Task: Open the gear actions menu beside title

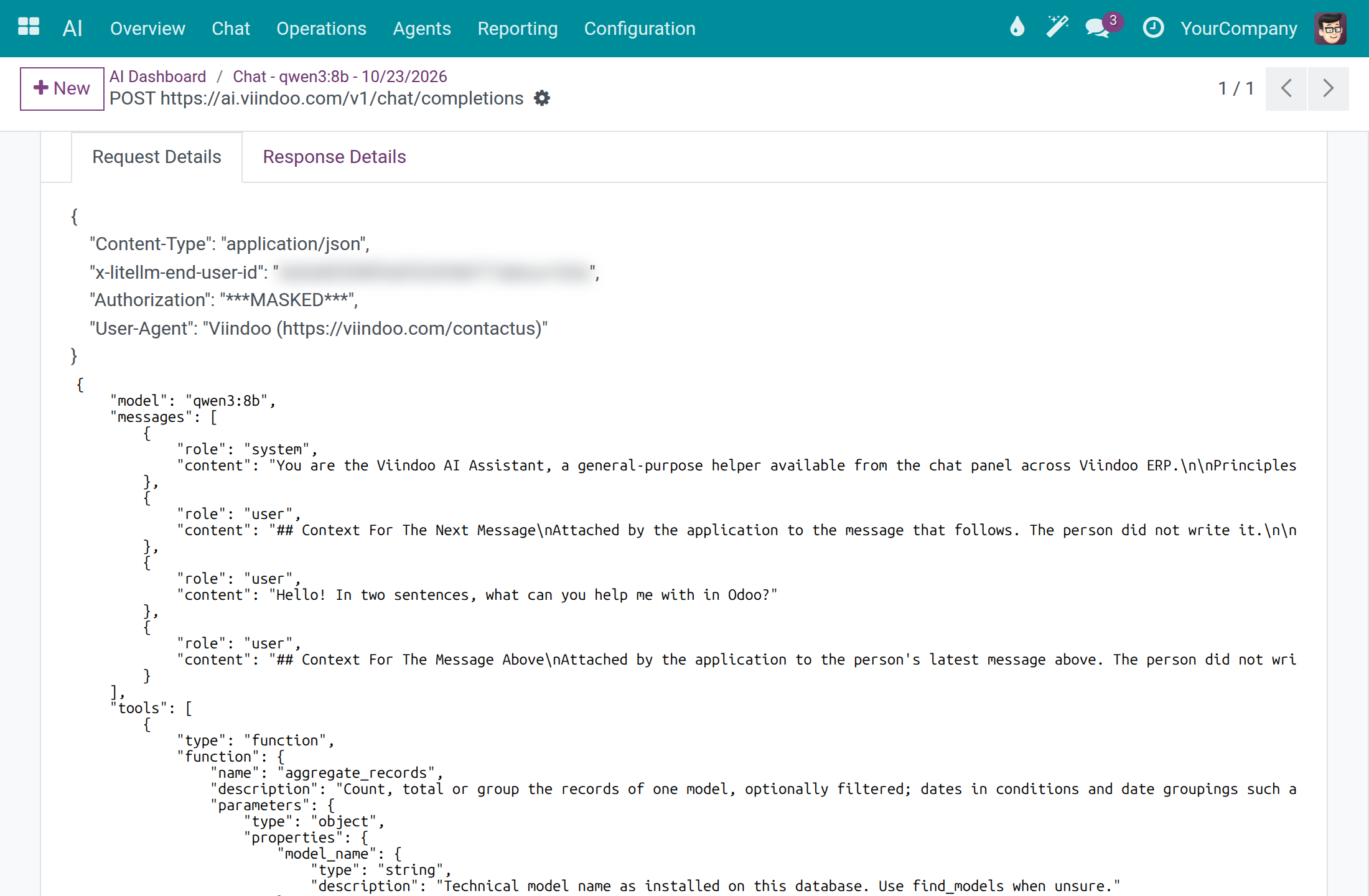Action: coord(542,98)
